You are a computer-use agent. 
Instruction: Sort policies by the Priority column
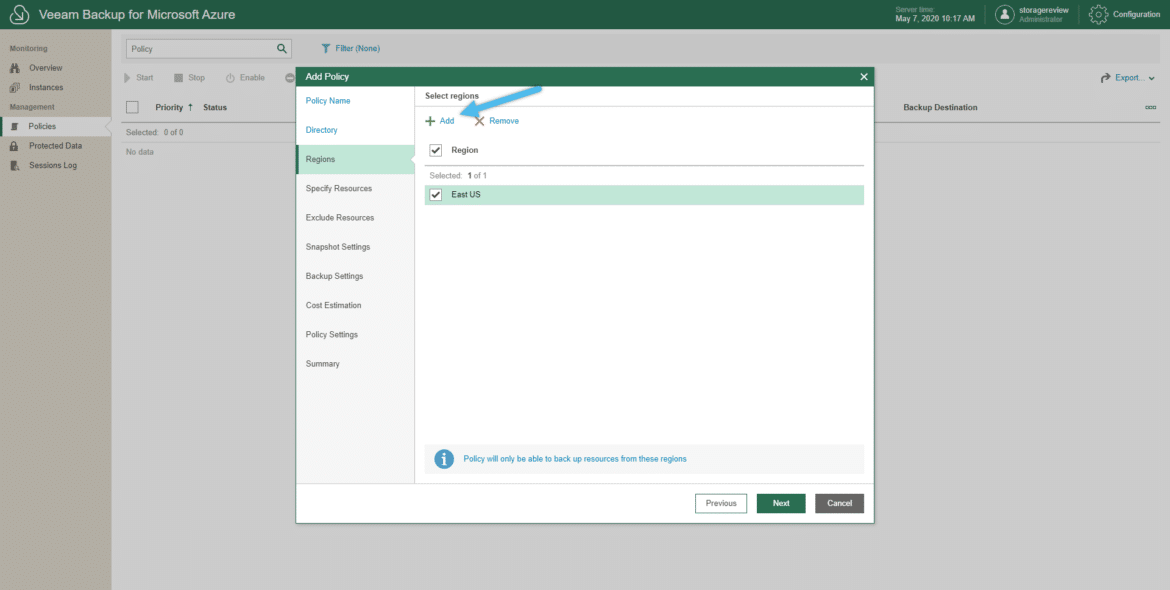(x=174, y=107)
